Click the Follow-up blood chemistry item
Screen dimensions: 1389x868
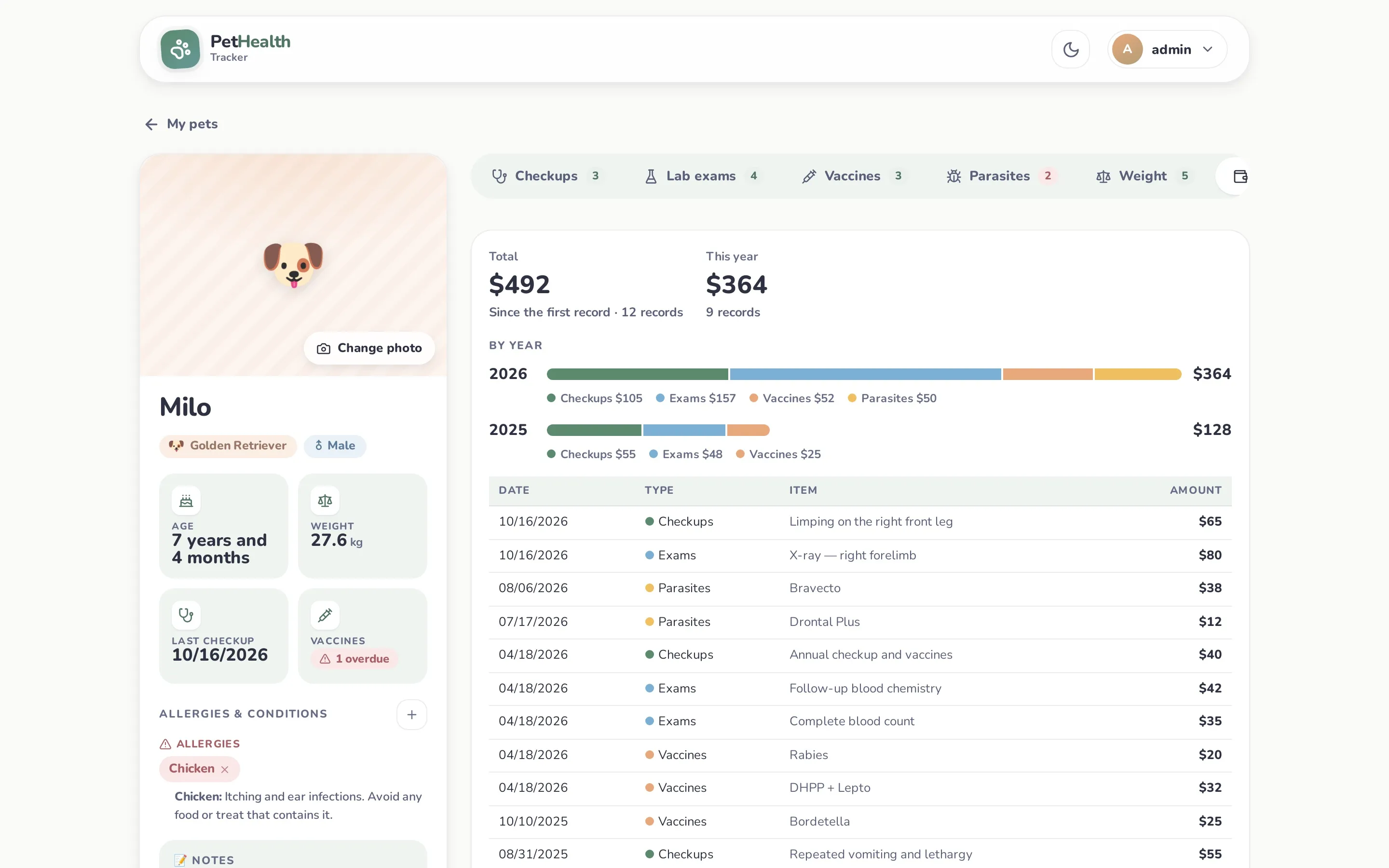865,688
